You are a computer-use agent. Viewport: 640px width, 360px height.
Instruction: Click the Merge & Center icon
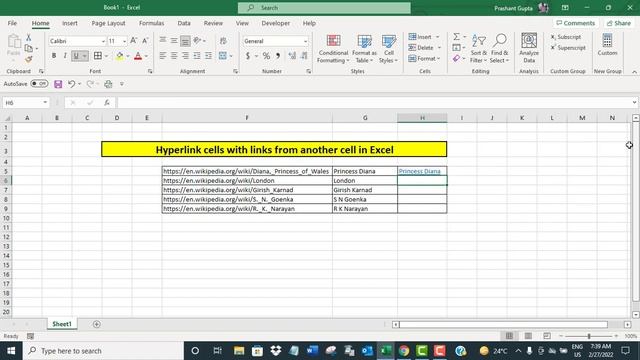click(222, 56)
